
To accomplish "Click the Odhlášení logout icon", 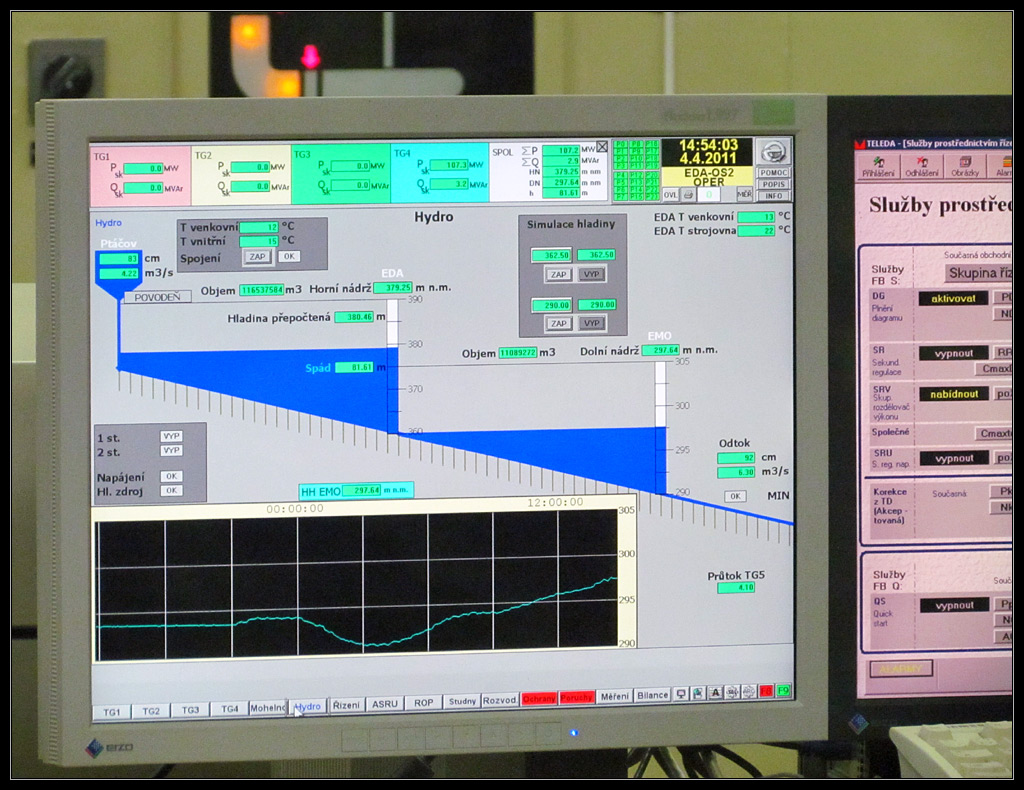I will click(921, 163).
